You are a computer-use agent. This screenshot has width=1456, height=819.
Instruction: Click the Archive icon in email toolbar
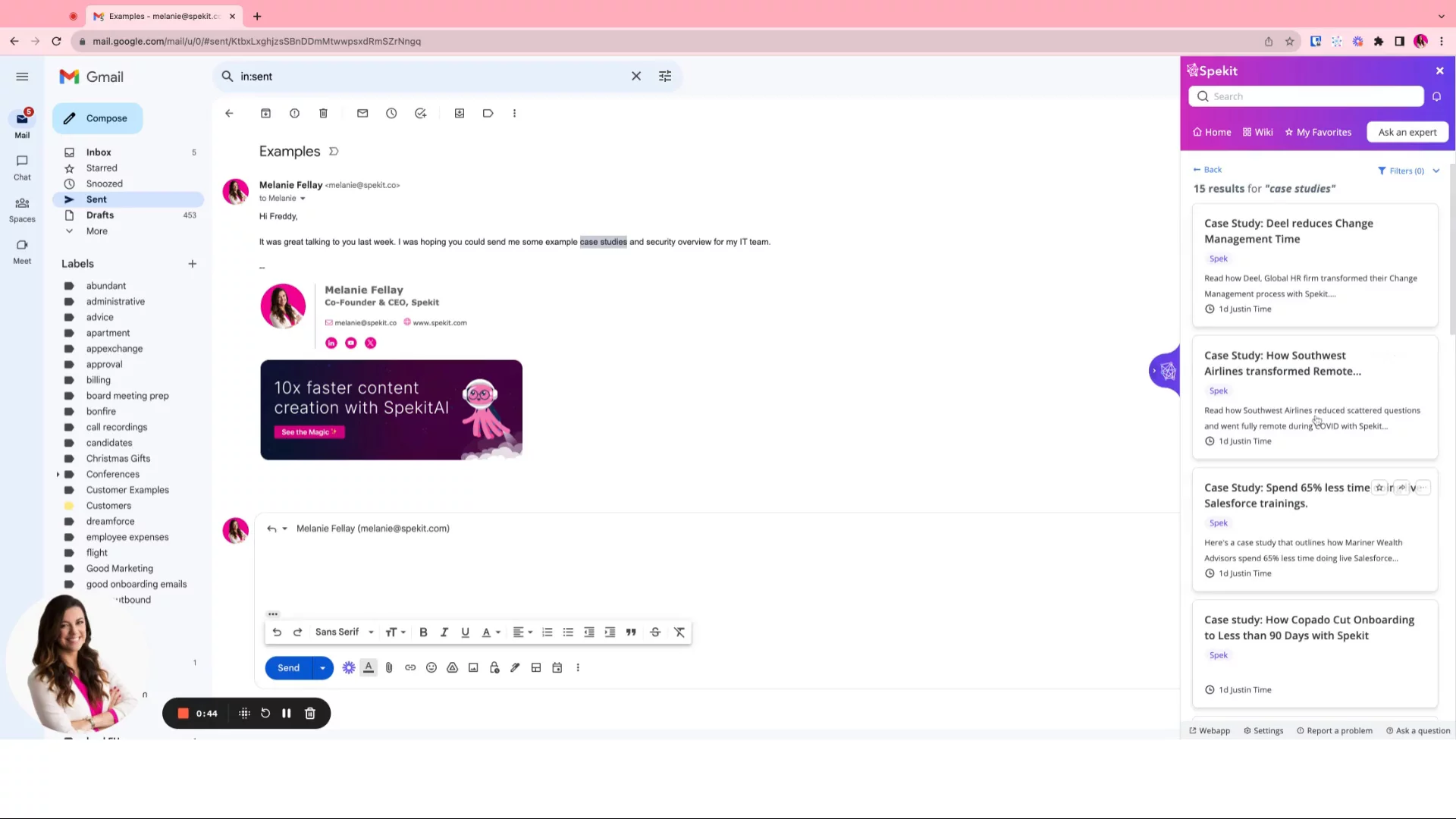(x=265, y=114)
